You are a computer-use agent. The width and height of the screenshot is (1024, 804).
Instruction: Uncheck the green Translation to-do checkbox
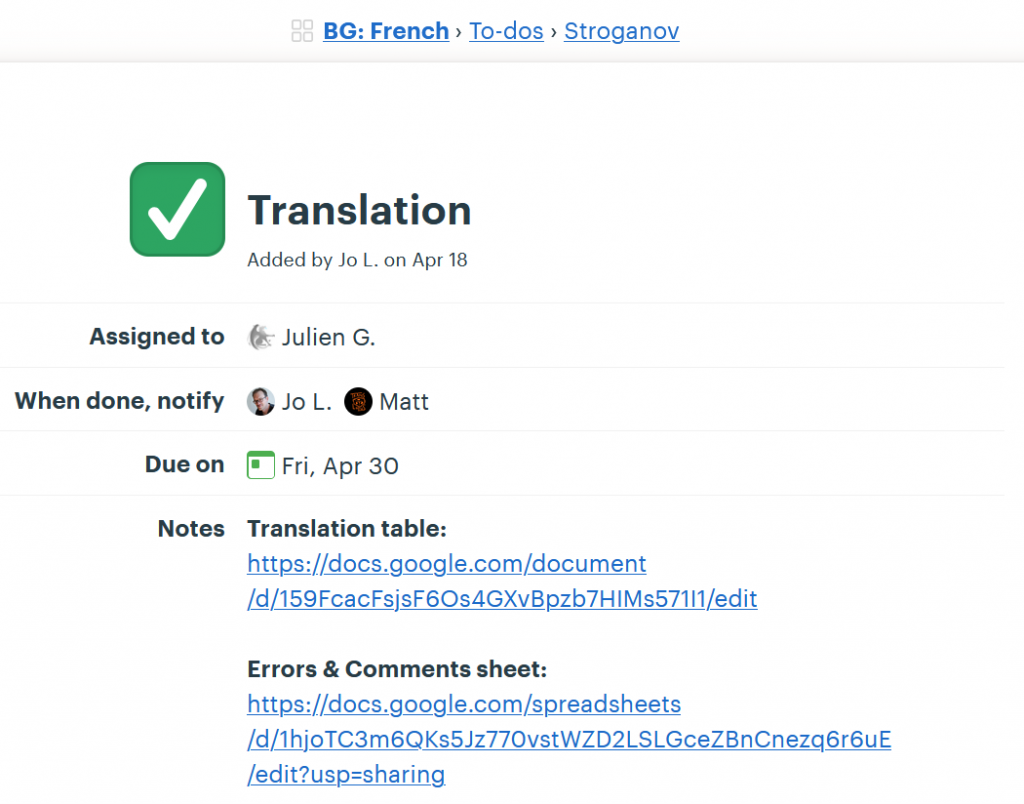[178, 210]
